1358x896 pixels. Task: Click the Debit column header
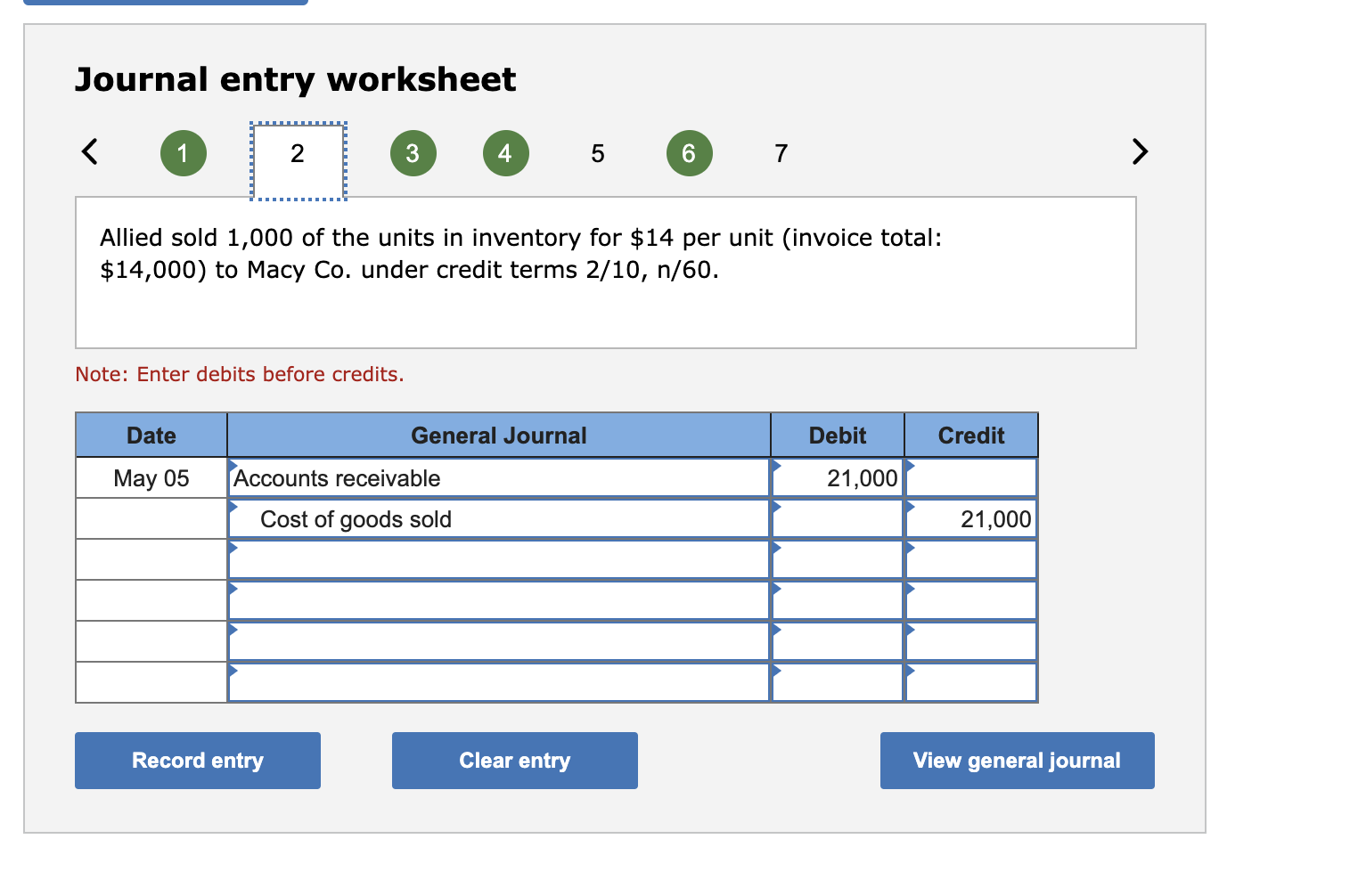pos(838,436)
